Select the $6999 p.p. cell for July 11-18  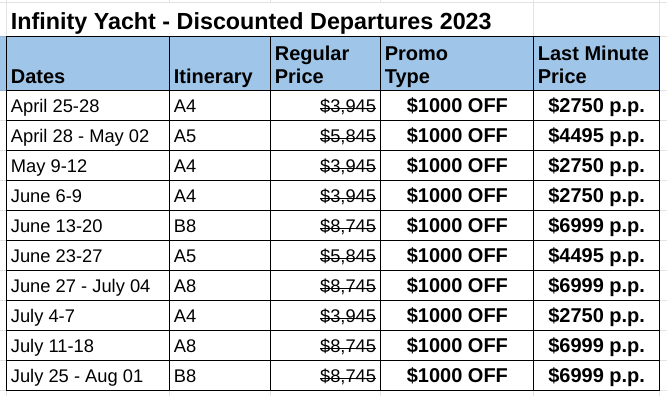click(x=596, y=345)
